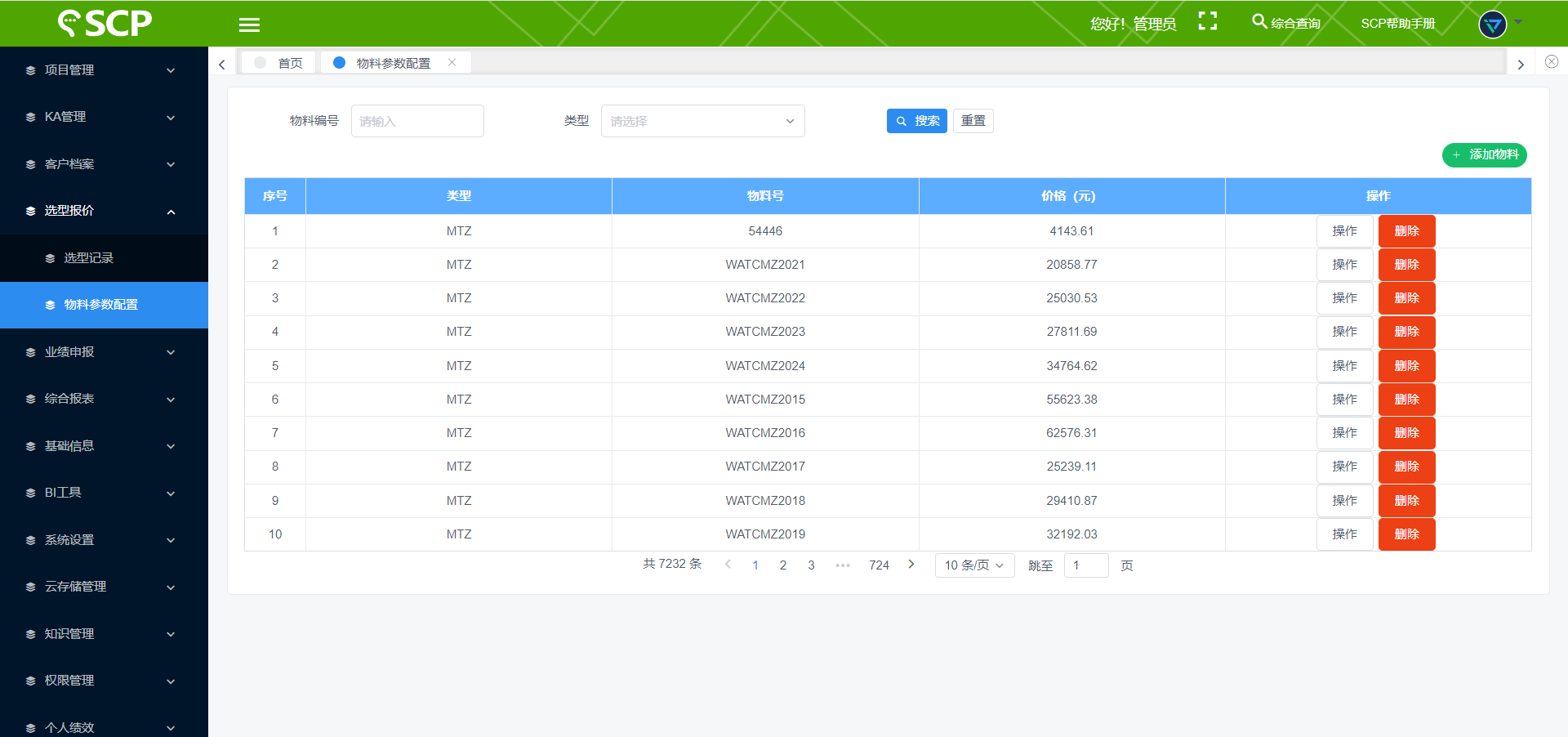The image size is (1568, 737).
Task: Click the 选型报价 layers icon
Action: 30,211
